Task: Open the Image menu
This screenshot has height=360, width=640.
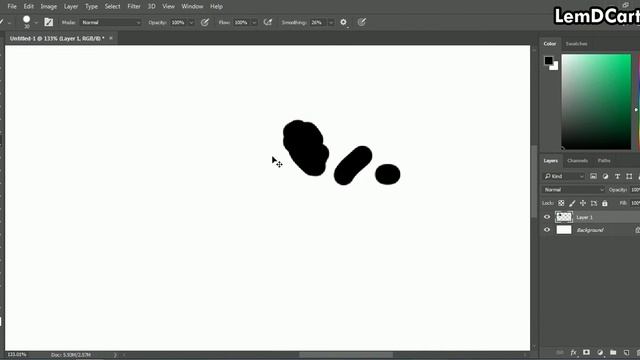Action: coord(49,7)
